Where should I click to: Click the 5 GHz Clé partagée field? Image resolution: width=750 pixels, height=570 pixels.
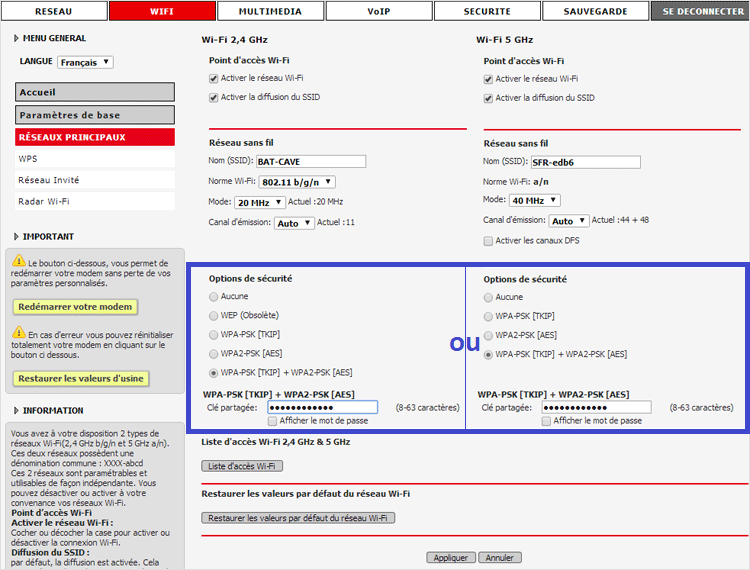596,407
